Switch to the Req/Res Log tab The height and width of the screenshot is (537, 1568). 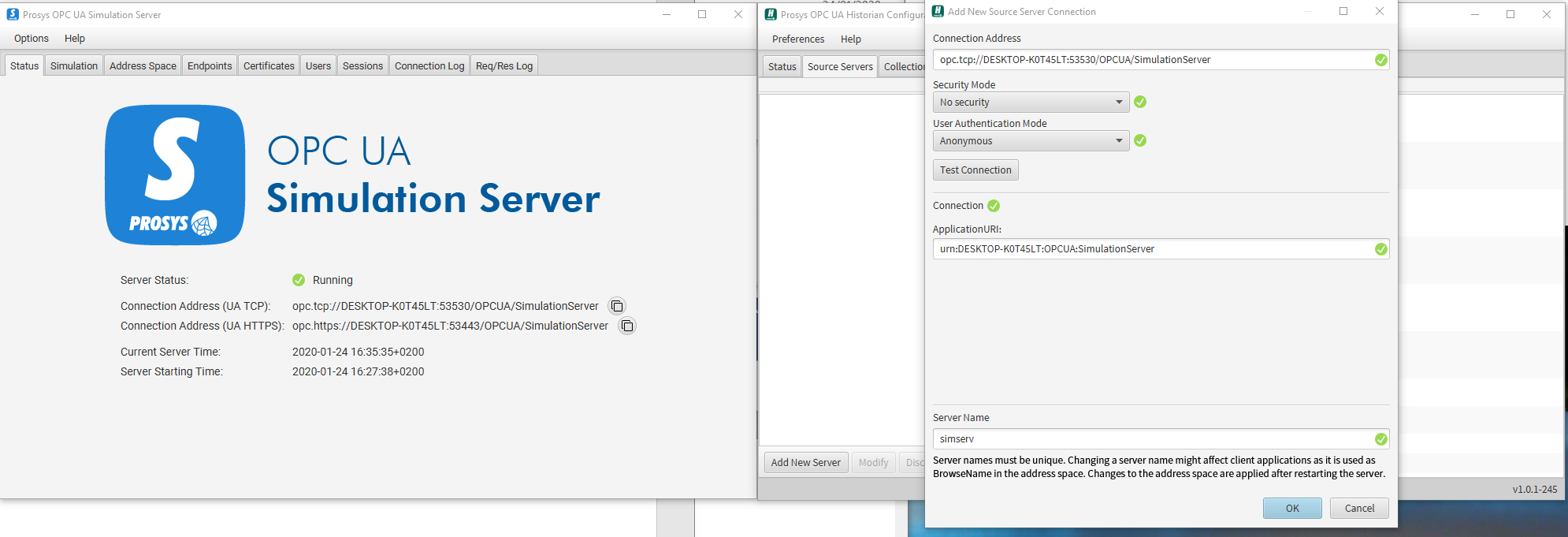point(504,65)
